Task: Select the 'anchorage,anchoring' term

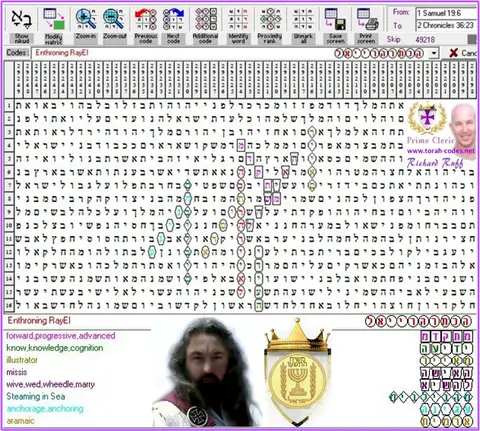Action: click(45, 409)
